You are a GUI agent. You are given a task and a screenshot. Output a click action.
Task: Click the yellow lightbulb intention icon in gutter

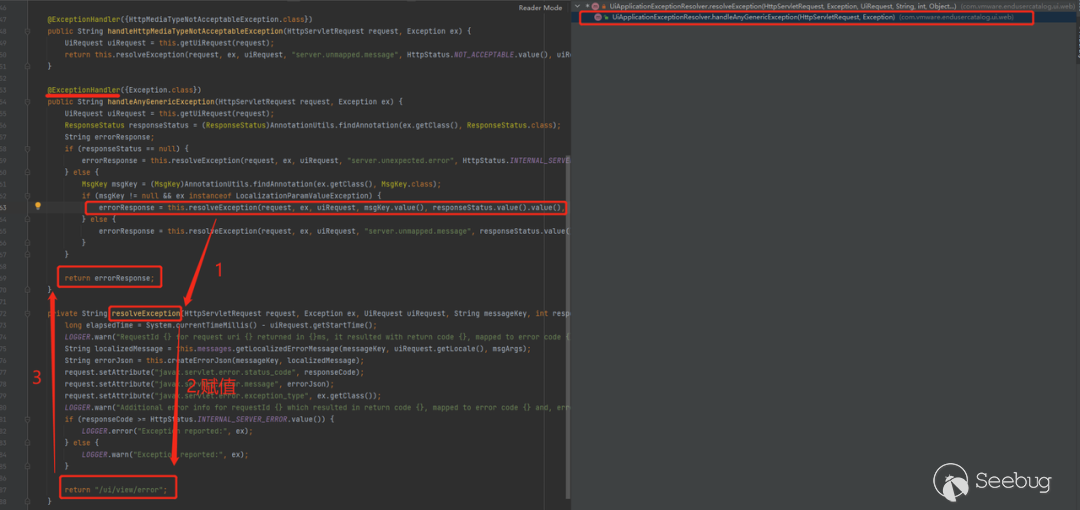[38, 206]
